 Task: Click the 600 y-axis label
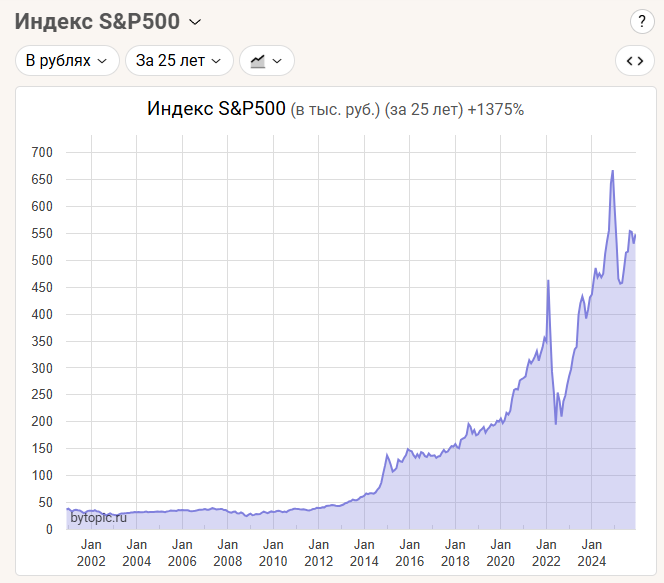coord(42,207)
